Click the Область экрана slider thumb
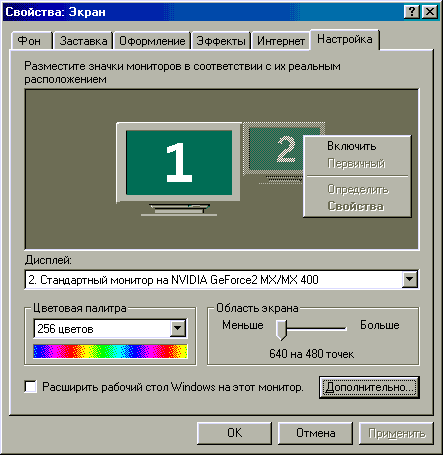This screenshot has width=443, height=455. coord(281,330)
